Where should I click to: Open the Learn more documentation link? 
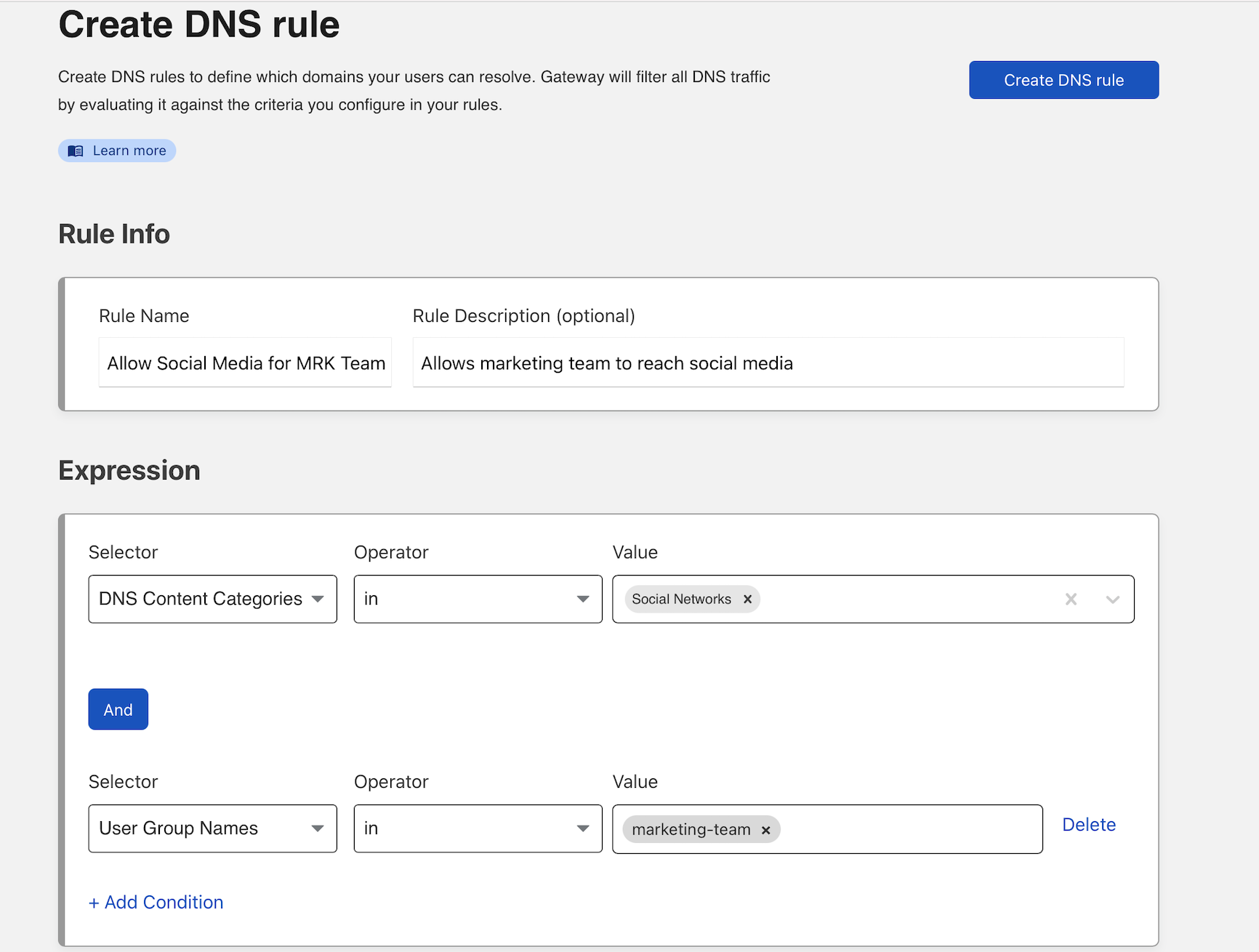[129, 151]
